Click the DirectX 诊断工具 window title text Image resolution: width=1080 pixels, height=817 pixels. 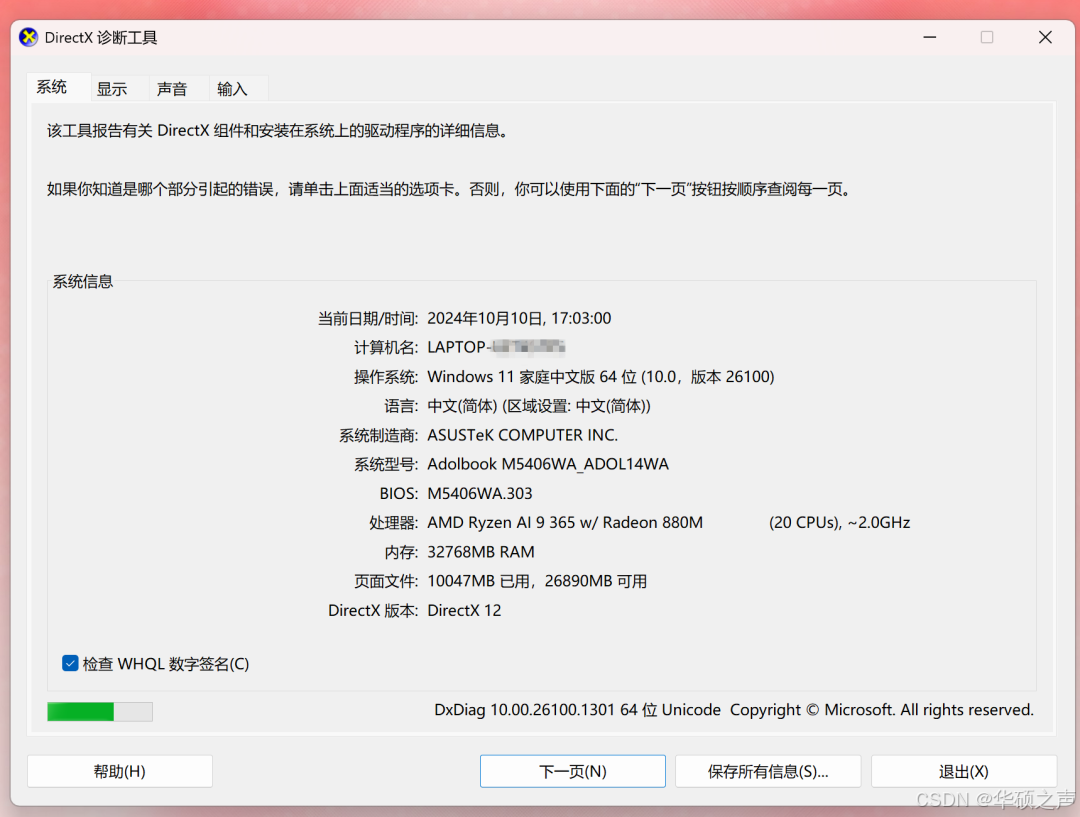101,37
